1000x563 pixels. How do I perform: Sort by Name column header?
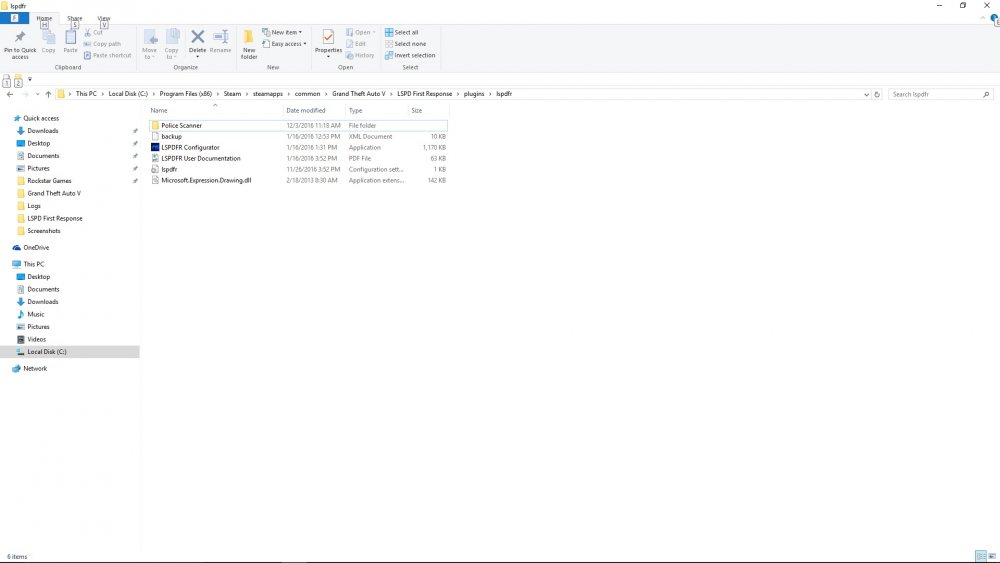159,111
